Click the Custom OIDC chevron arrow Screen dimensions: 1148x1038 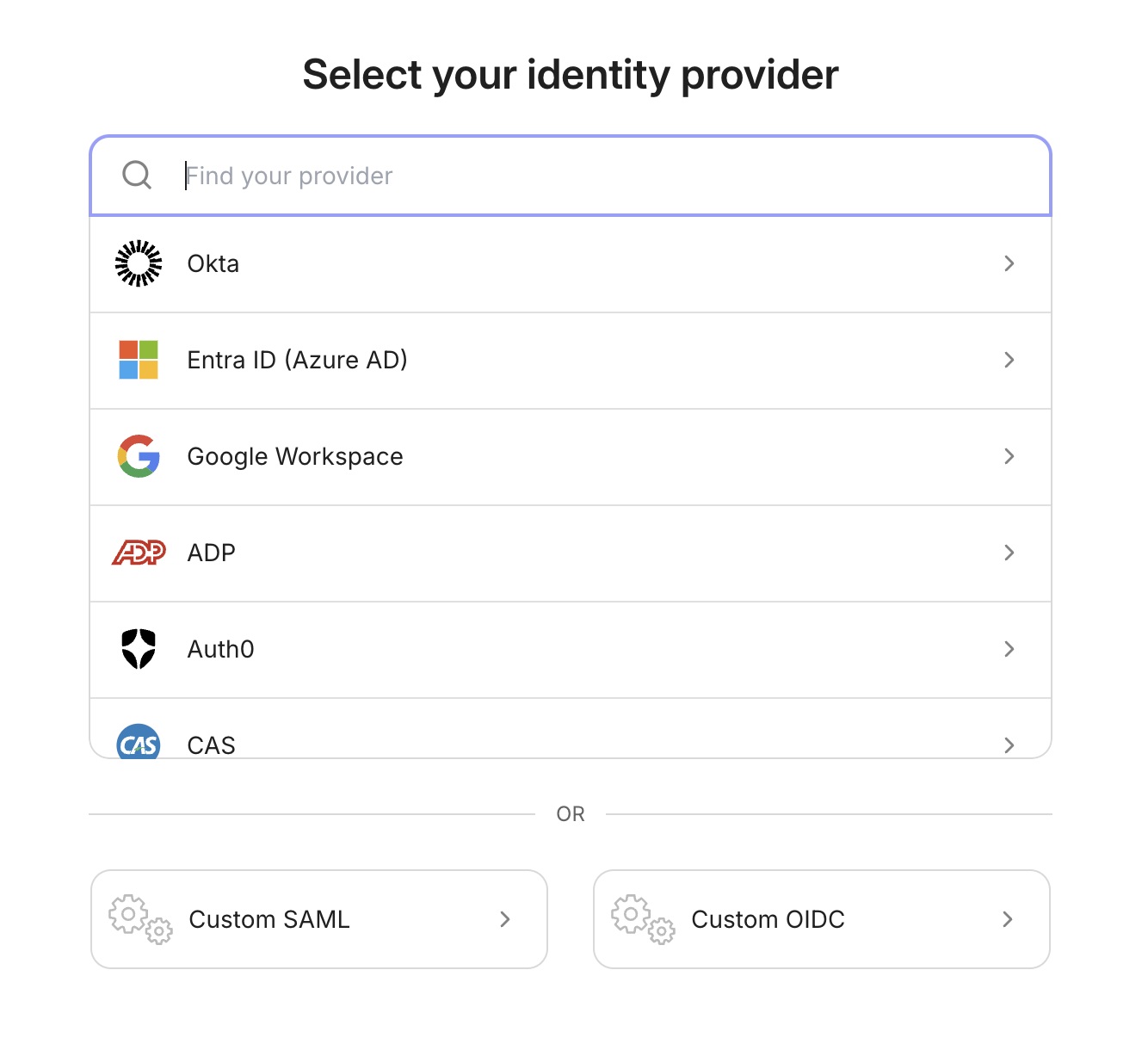tap(1007, 919)
